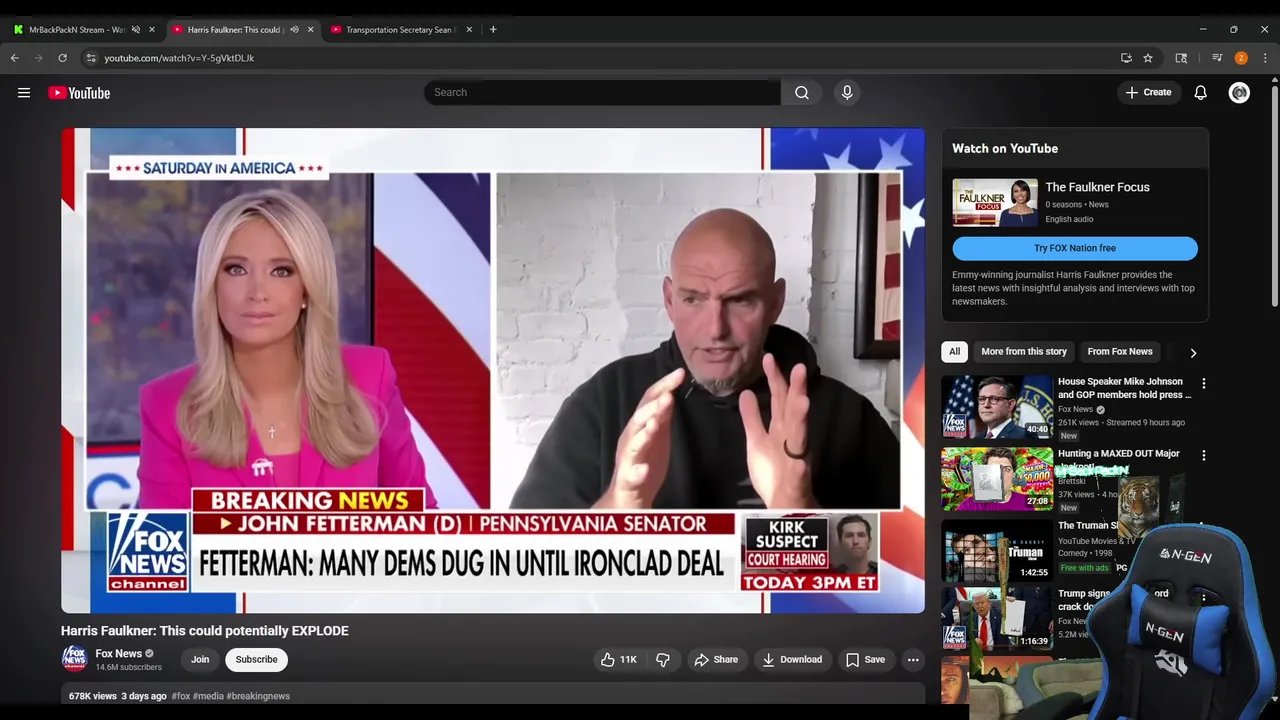1280x720 pixels.
Task: Open Mike Johnson press conference thumbnail
Action: pyautogui.click(x=997, y=407)
